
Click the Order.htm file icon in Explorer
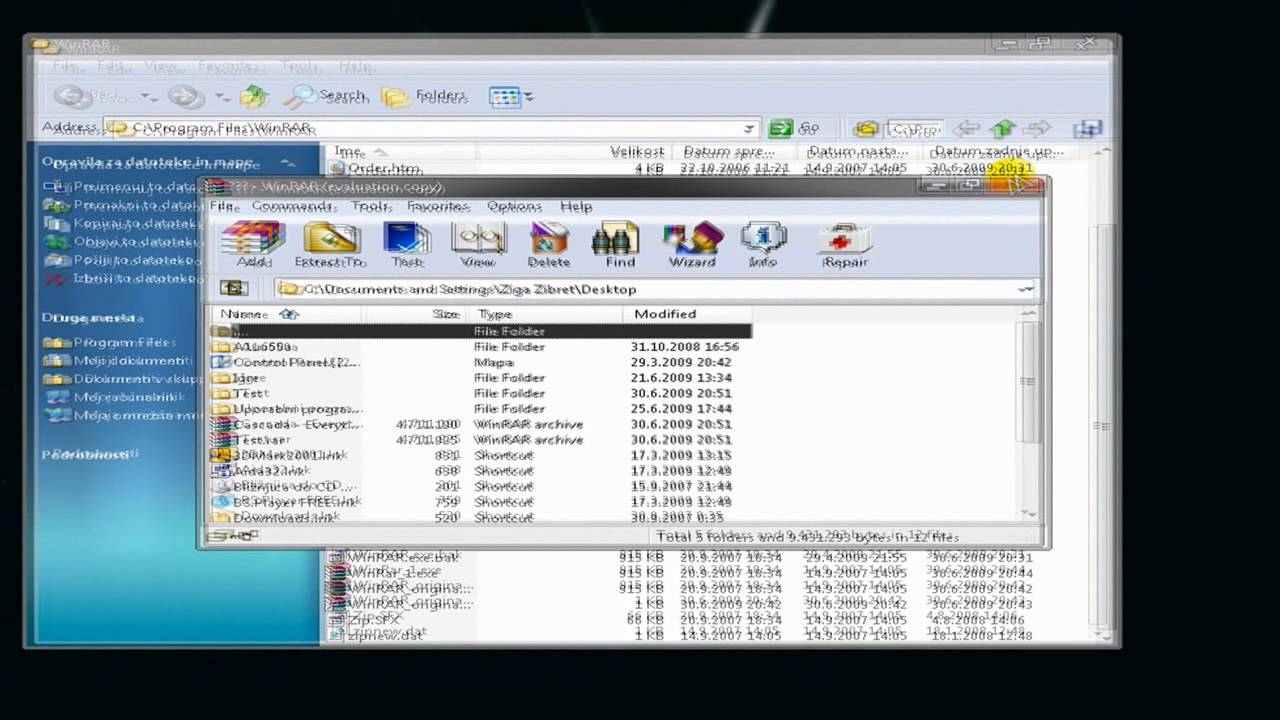[x=337, y=169]
